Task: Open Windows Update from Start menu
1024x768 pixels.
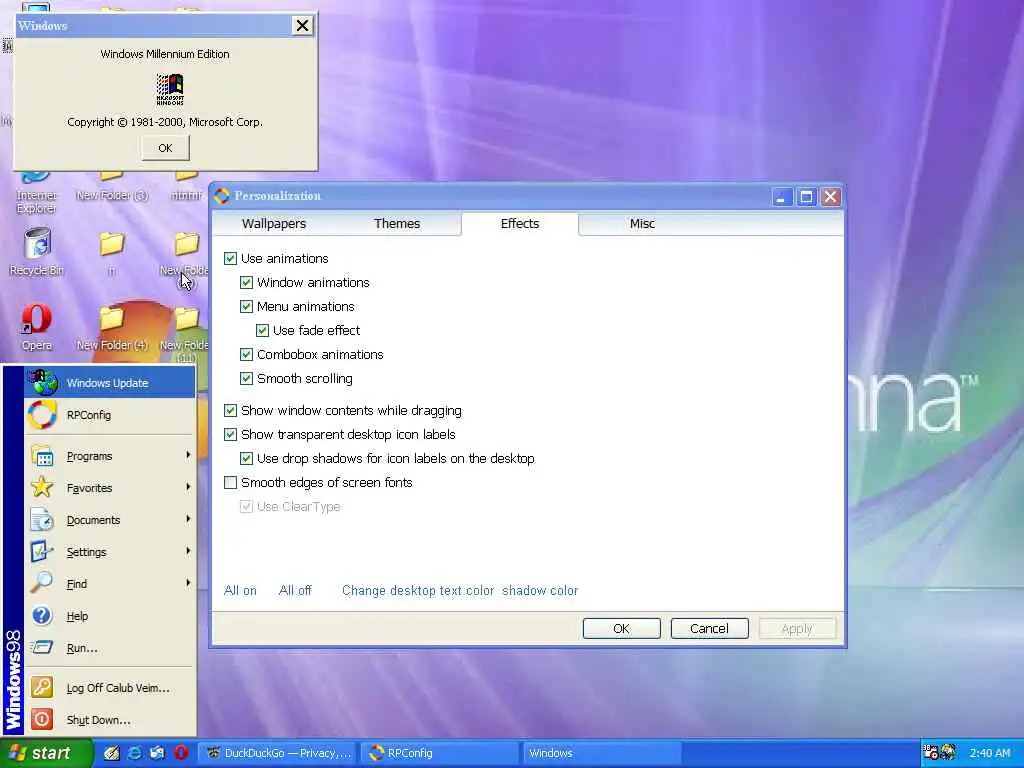Action: [x=110, y=383]
